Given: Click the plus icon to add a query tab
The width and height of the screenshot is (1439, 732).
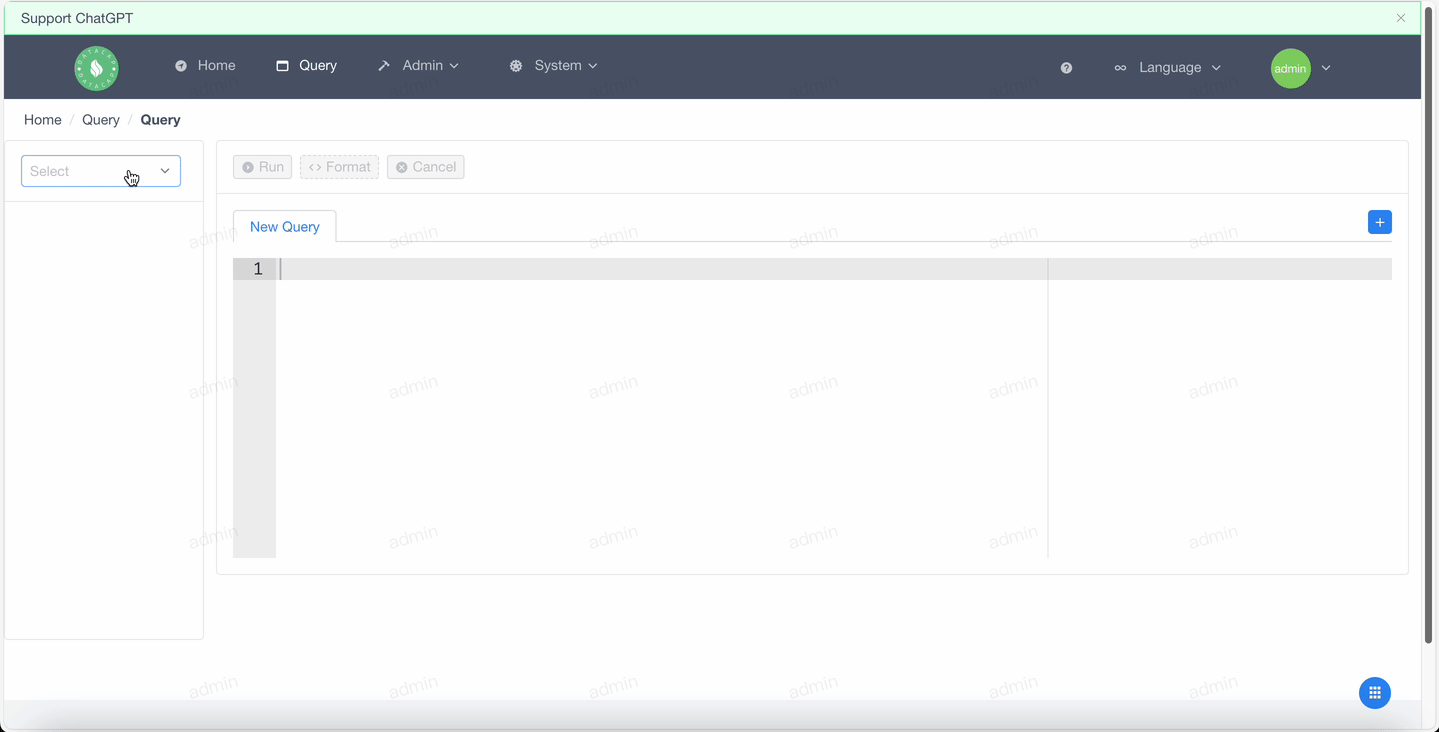Looking at the screenshot, I should pyautogui.click(x=1379, y=221).
